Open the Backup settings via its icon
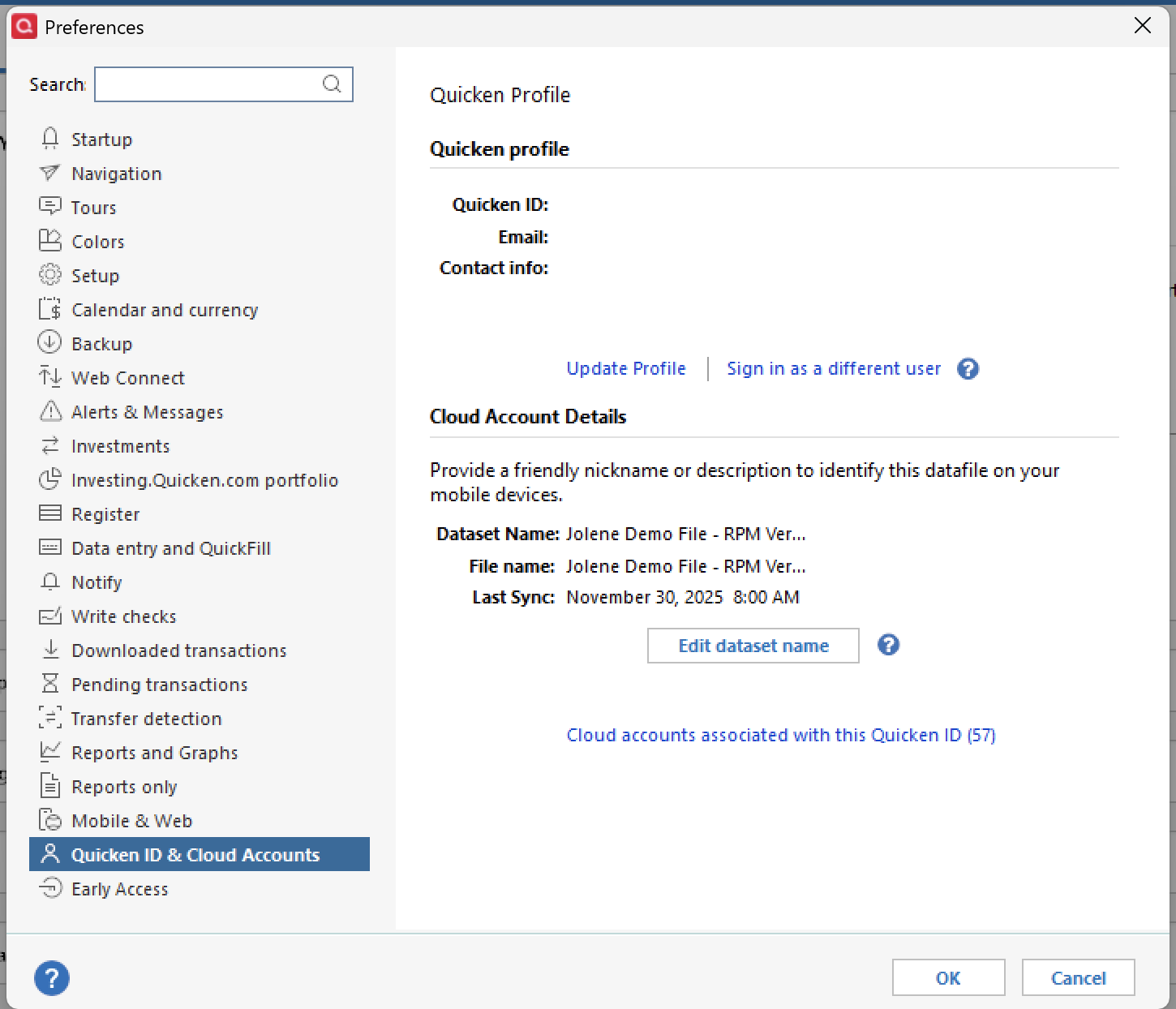The height and width of the screenshot is (1009, 1176). (x=50, y=343)
